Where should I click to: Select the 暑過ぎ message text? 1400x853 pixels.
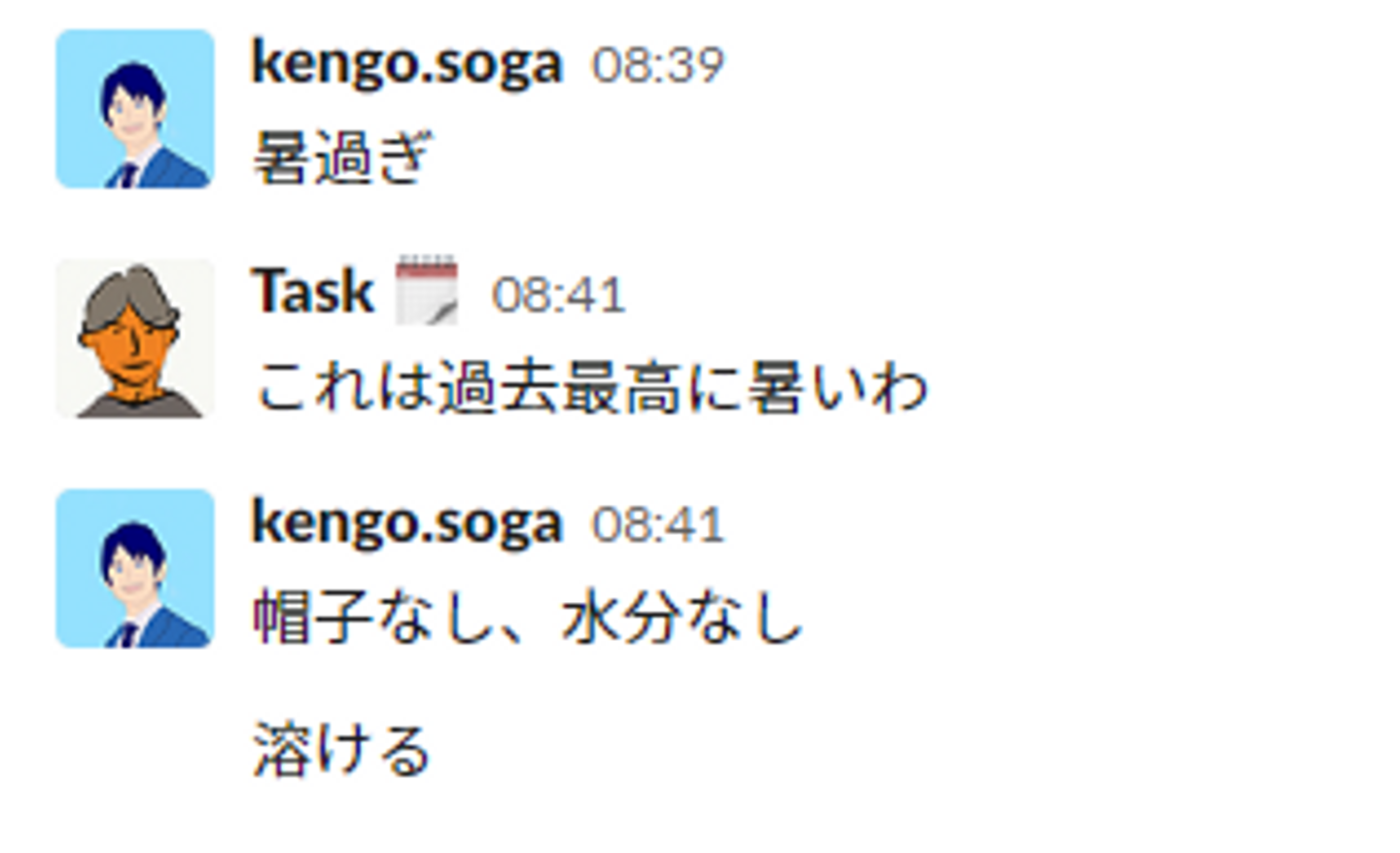(x=342, y=158)
